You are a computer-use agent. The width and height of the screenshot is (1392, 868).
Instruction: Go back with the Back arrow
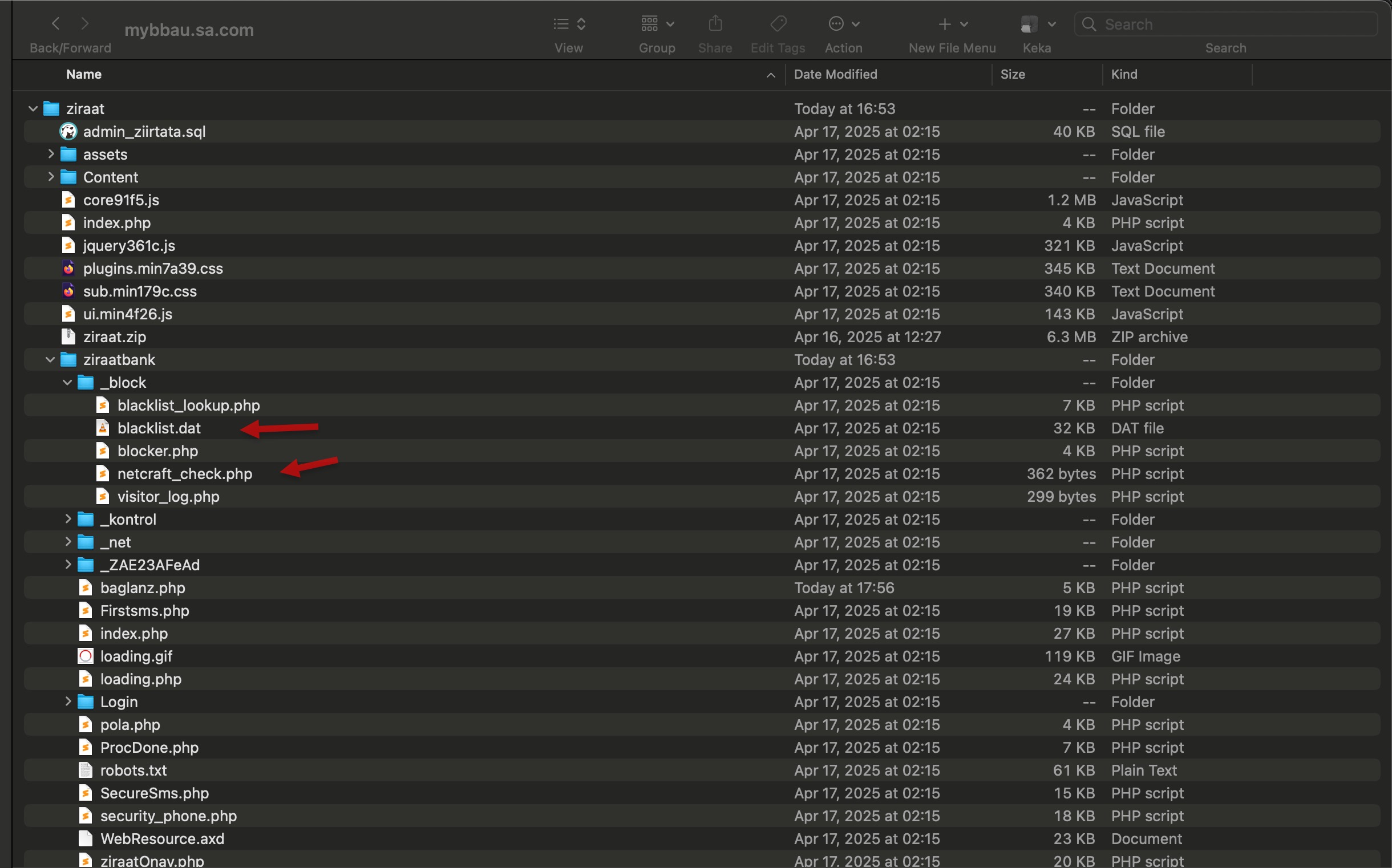pos(56,23)
